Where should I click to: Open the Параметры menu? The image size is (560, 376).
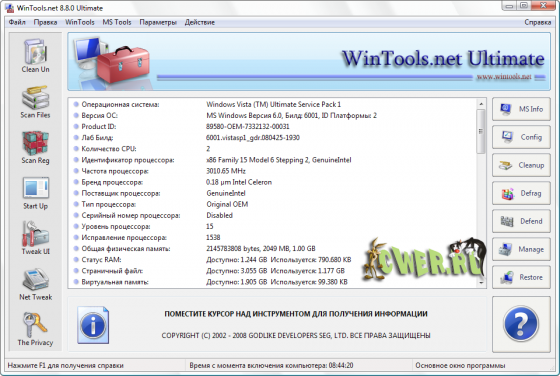point(158,22)
